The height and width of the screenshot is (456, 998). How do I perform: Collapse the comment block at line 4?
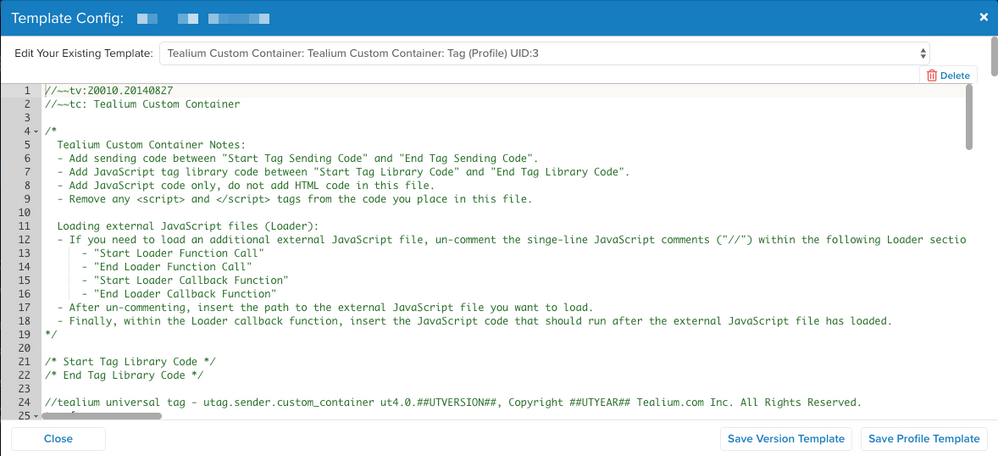tap(37, 131)
